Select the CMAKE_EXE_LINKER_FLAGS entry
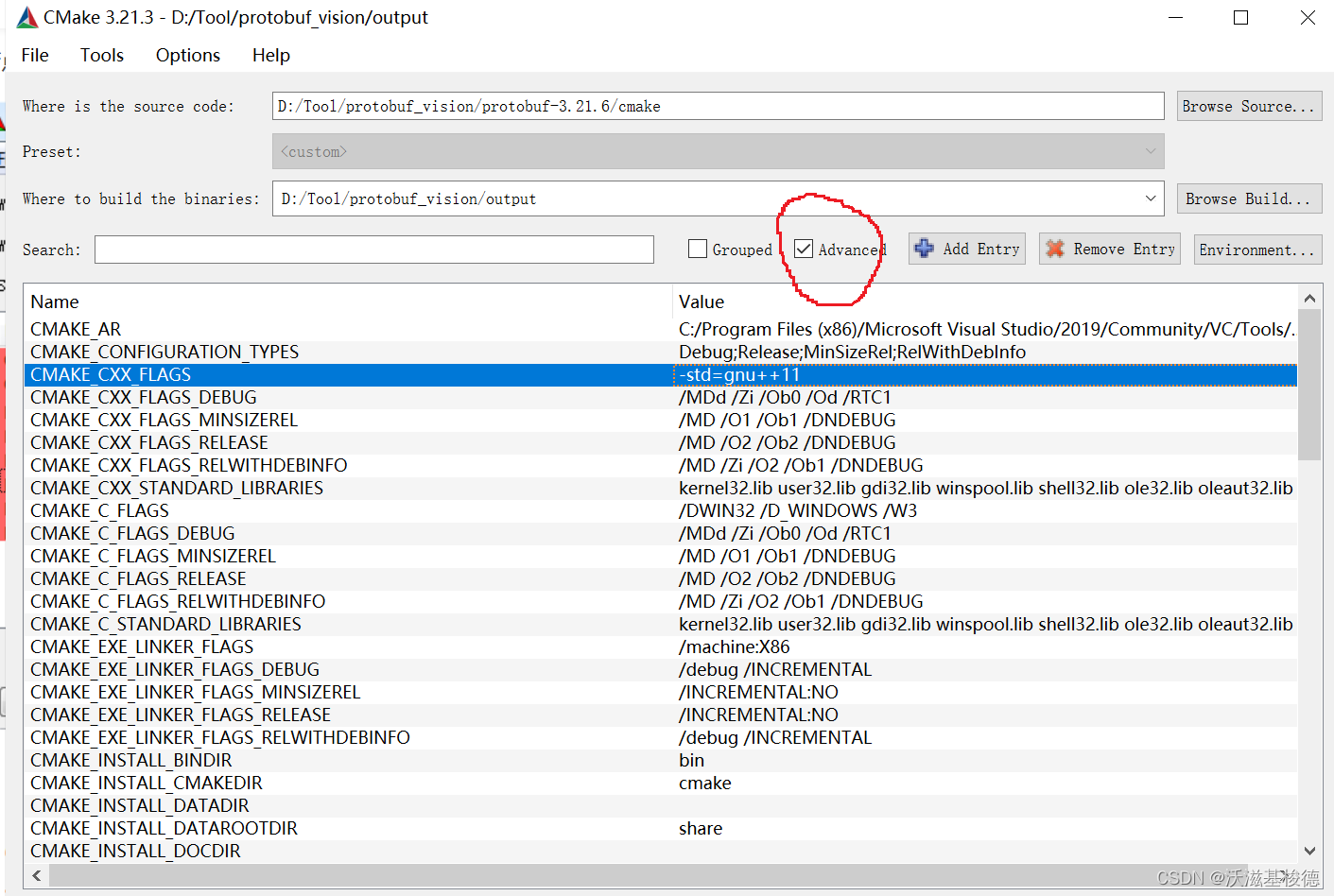Viewport: 1334px width, 896px height. pyautogui.click(x=142, y=646)
